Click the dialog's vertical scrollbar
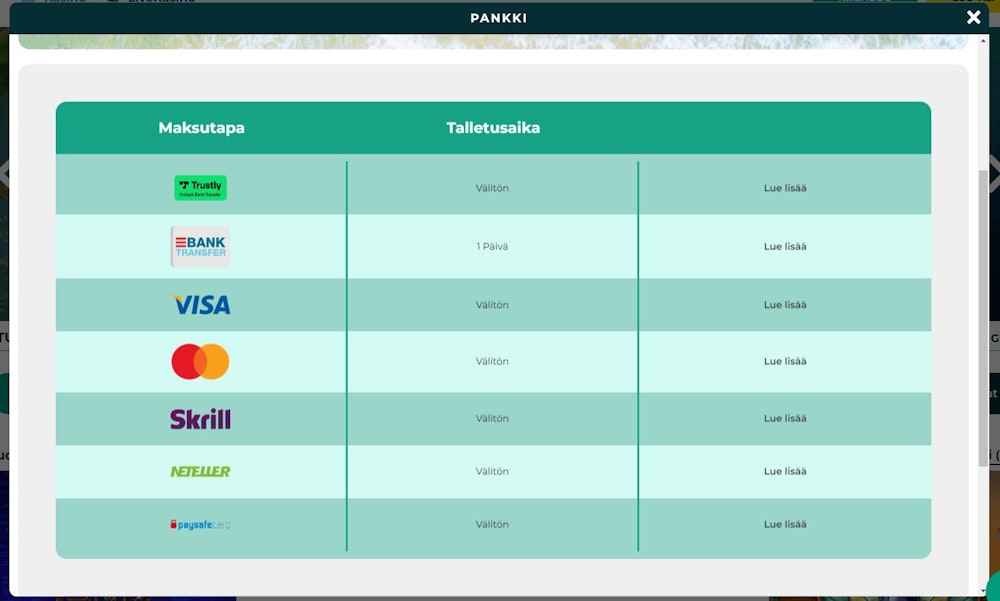Screen dimensions: 1000x601 coord(982,300)
